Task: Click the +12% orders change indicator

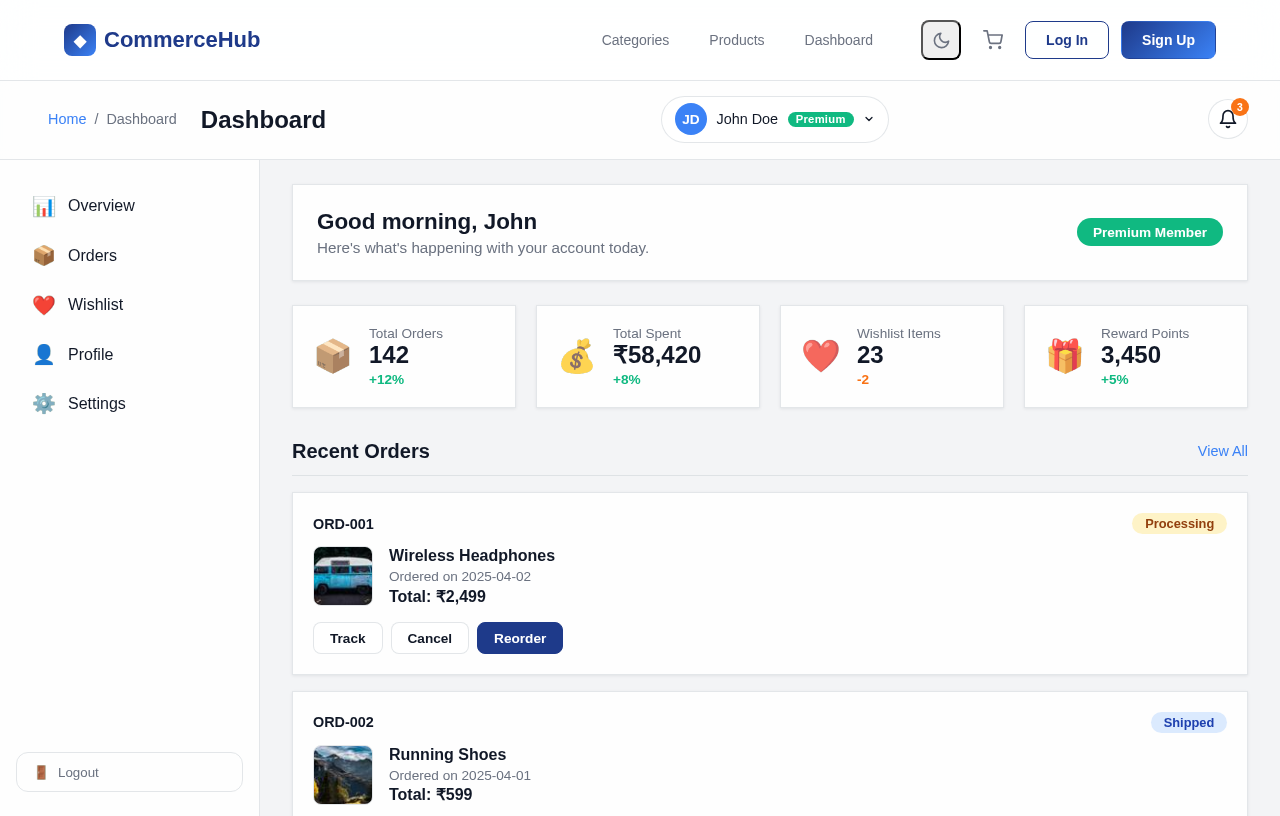Action: (386, 380)
